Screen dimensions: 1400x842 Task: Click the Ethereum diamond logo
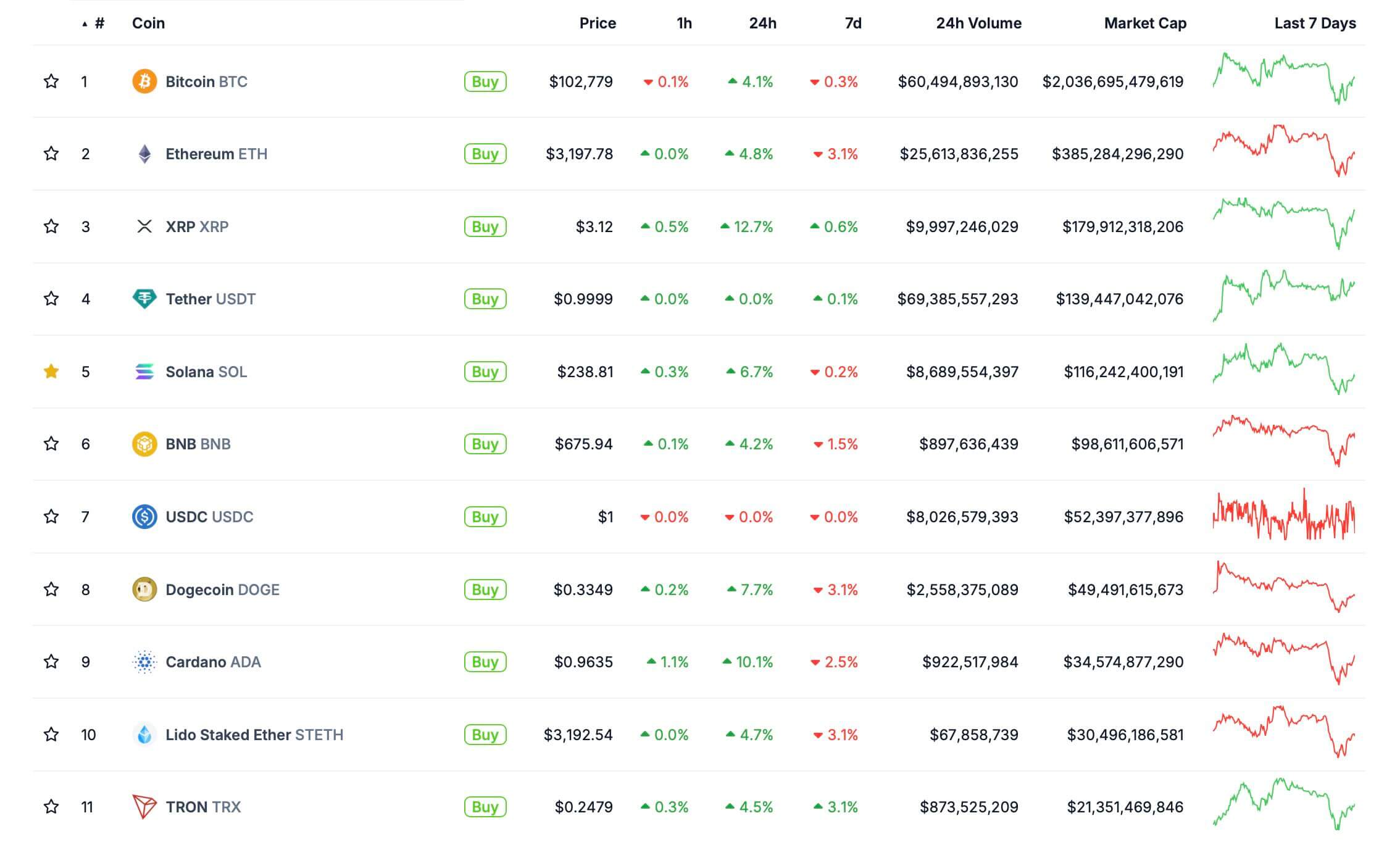144,154
